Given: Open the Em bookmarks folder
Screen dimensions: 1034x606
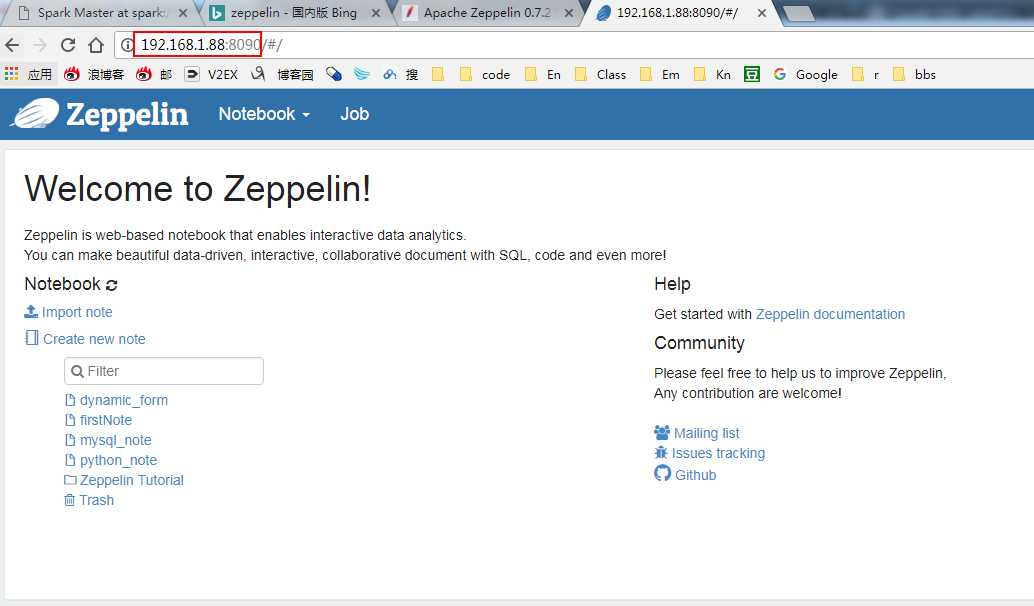Looking at the screenshot, I should (x=659, y=74).
